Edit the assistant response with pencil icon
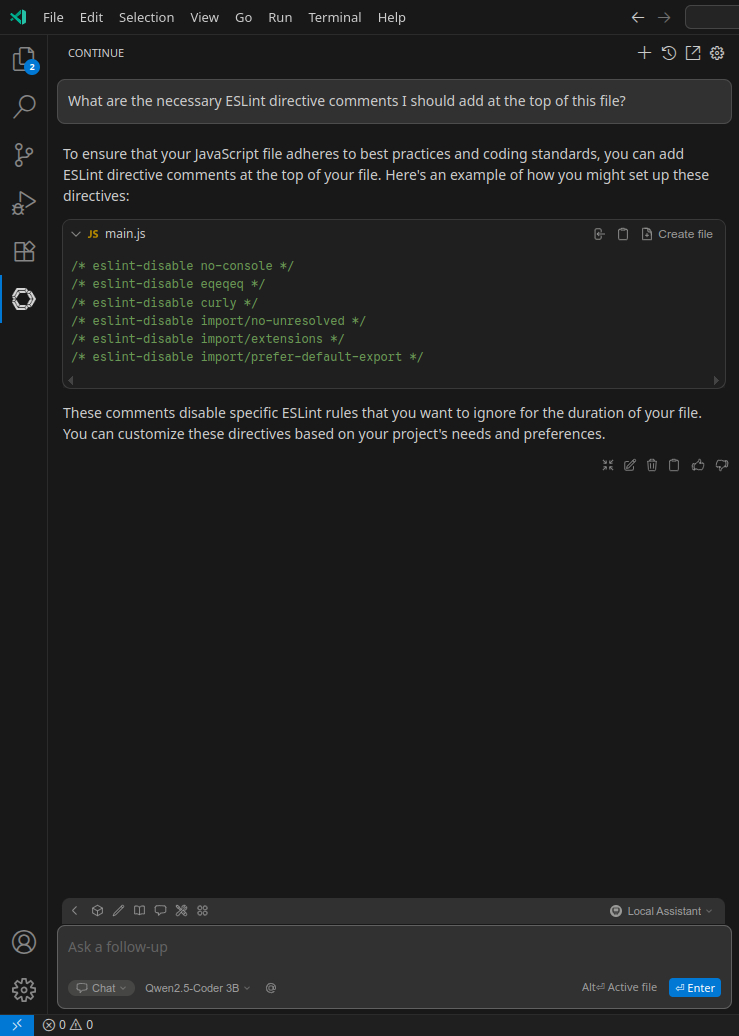The height and width of the screenshot is (1036, 739). click(630, 465)
